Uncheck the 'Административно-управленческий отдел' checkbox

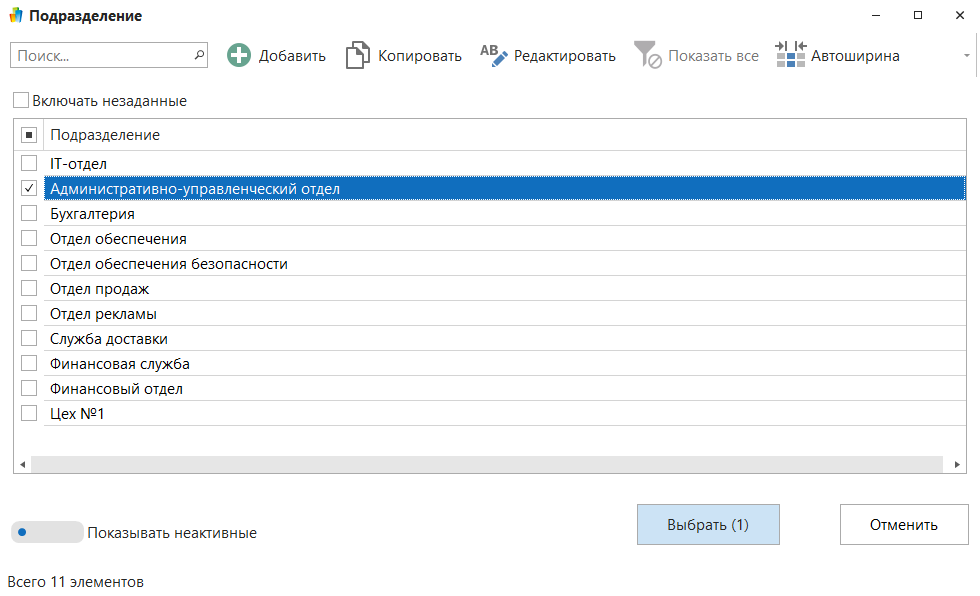click(x=29, y=188)
